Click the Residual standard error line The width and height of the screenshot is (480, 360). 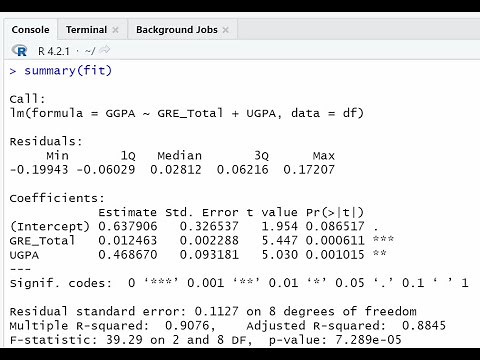tap(213, 312)
